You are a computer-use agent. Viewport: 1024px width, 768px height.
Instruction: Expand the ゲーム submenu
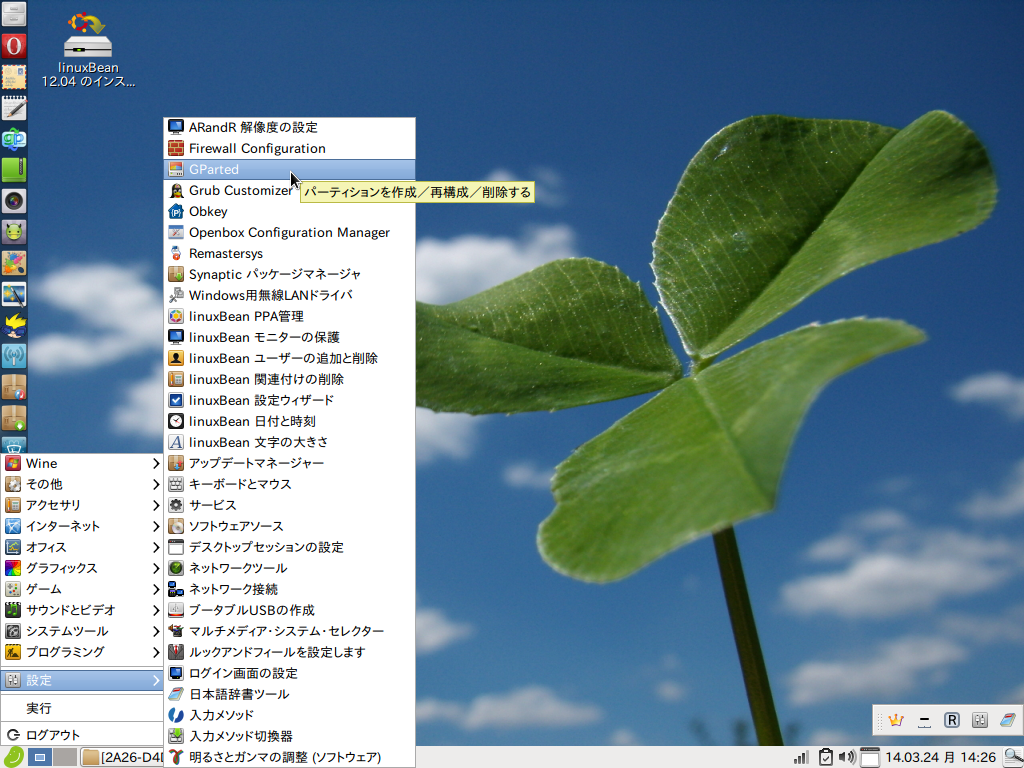point(82,589)
